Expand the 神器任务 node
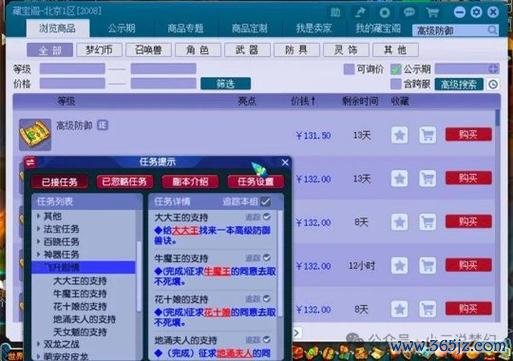The image size is (513, 361). coord(39,254)
